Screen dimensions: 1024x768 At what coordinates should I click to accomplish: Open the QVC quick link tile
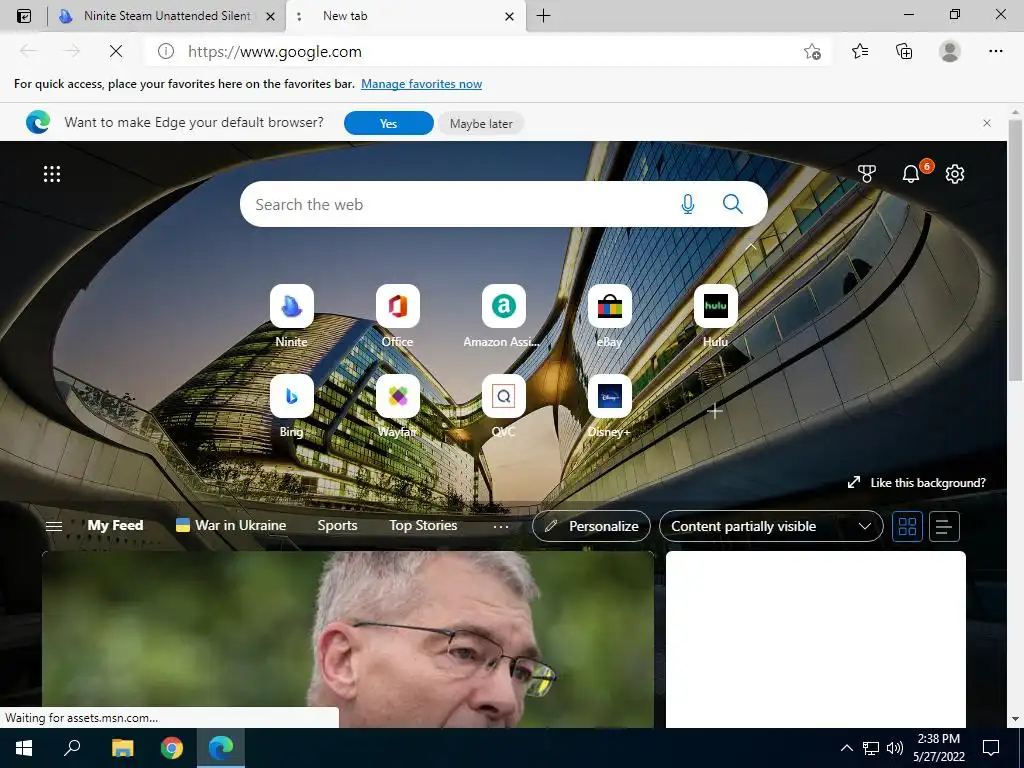tap(503, 396)
